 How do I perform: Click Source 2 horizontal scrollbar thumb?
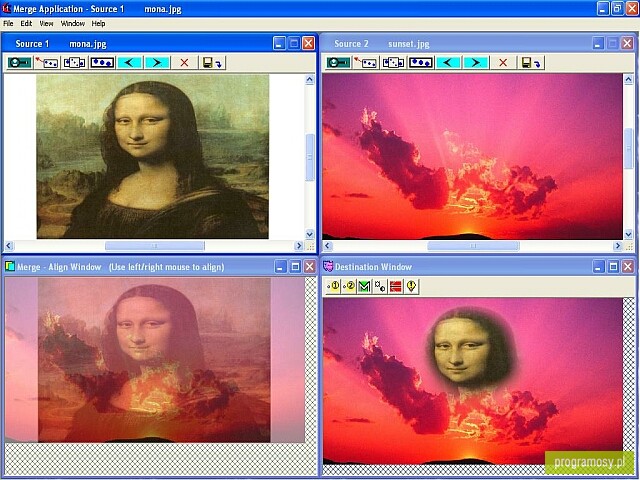473,246
